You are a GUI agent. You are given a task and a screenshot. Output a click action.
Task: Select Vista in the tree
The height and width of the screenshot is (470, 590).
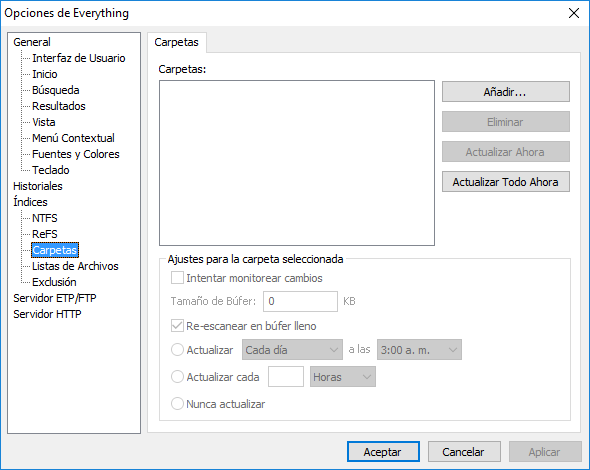pyautogui.click(x=44, y=122)
